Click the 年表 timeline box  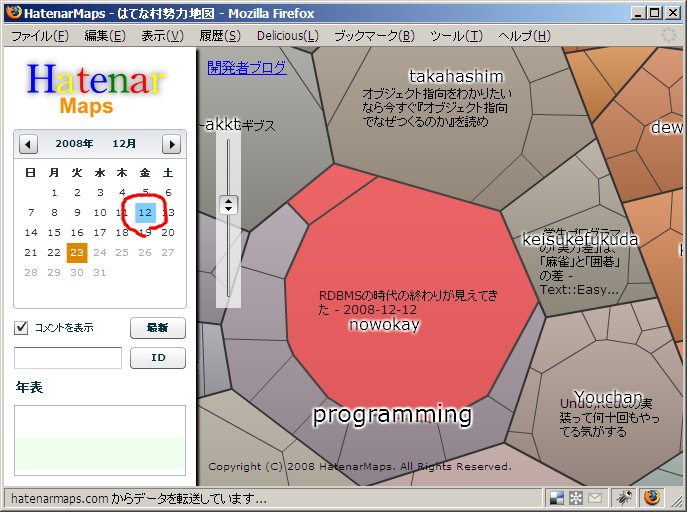point(100,440)
